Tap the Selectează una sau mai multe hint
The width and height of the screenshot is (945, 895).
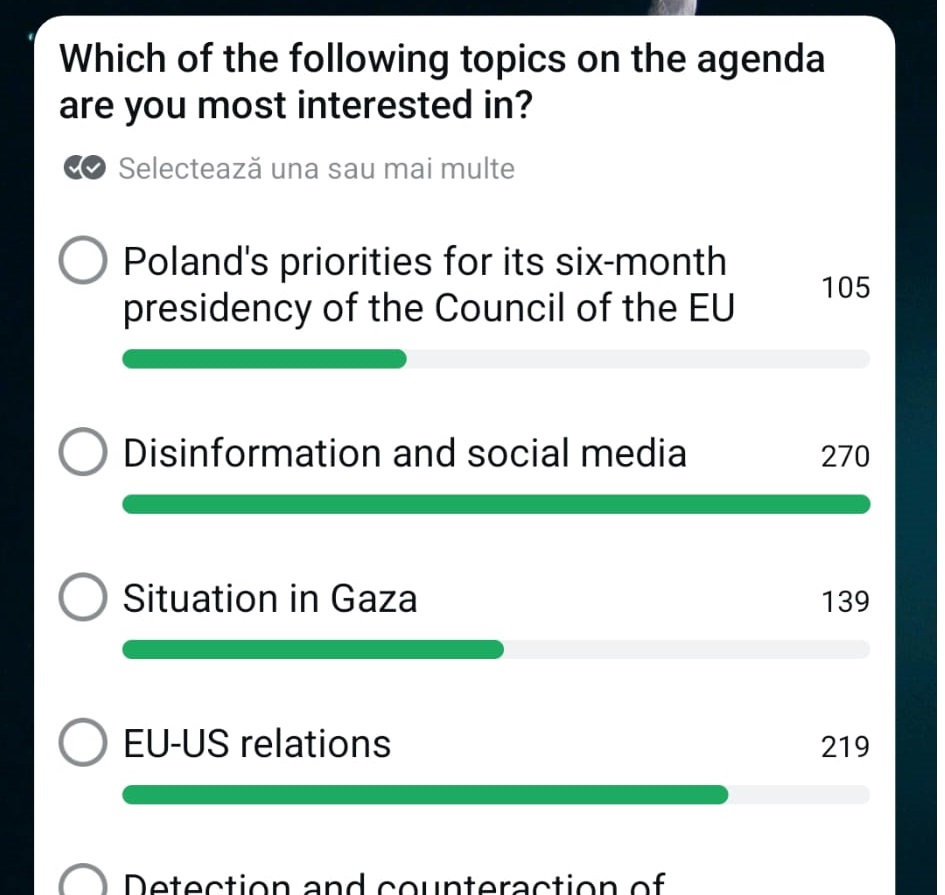pos(316,169)
